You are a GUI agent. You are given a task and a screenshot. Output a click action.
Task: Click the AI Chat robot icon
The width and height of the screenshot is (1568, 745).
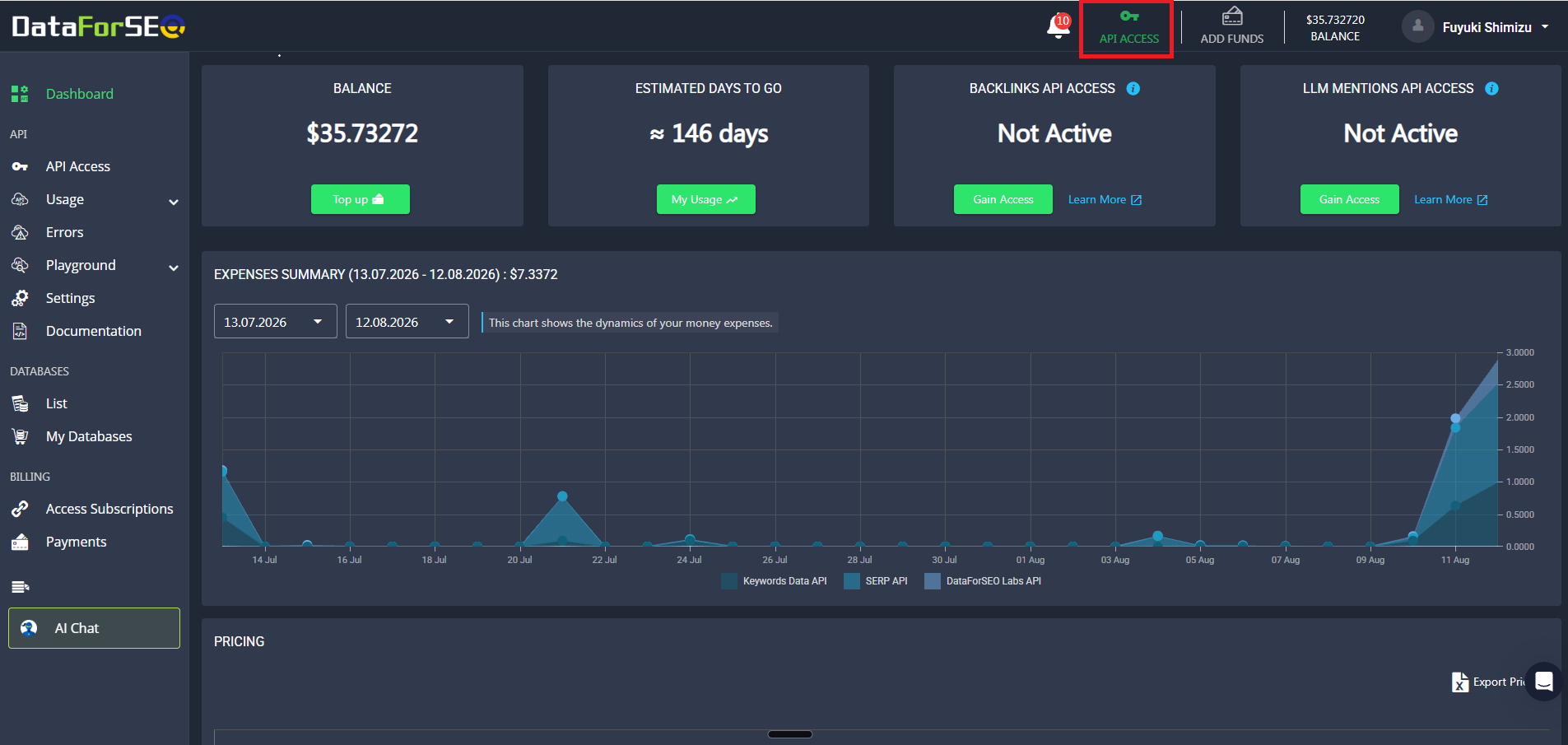point(29,628)
